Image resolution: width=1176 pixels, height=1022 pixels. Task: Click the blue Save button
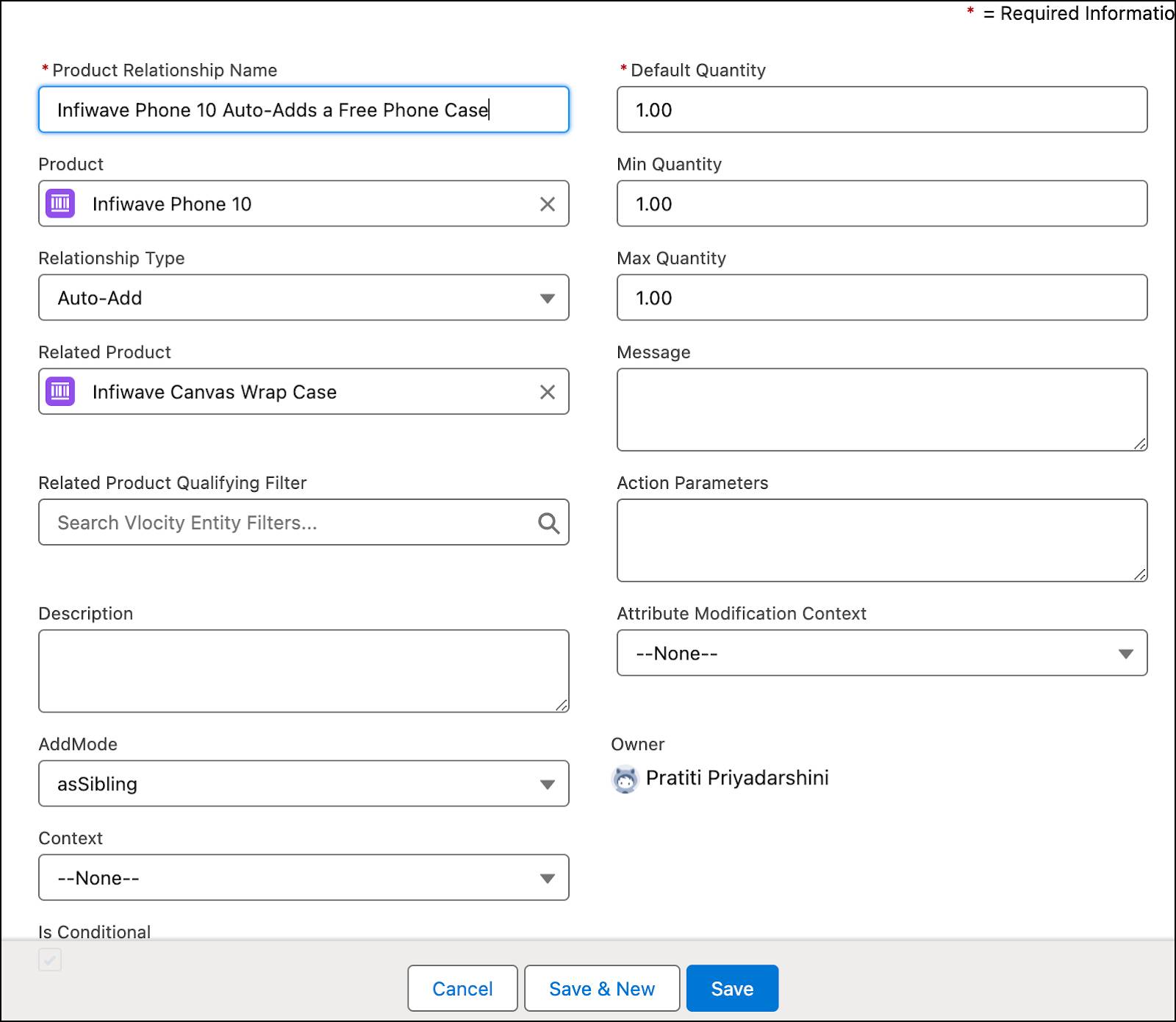pyautogui.click(x=732, y=989)
